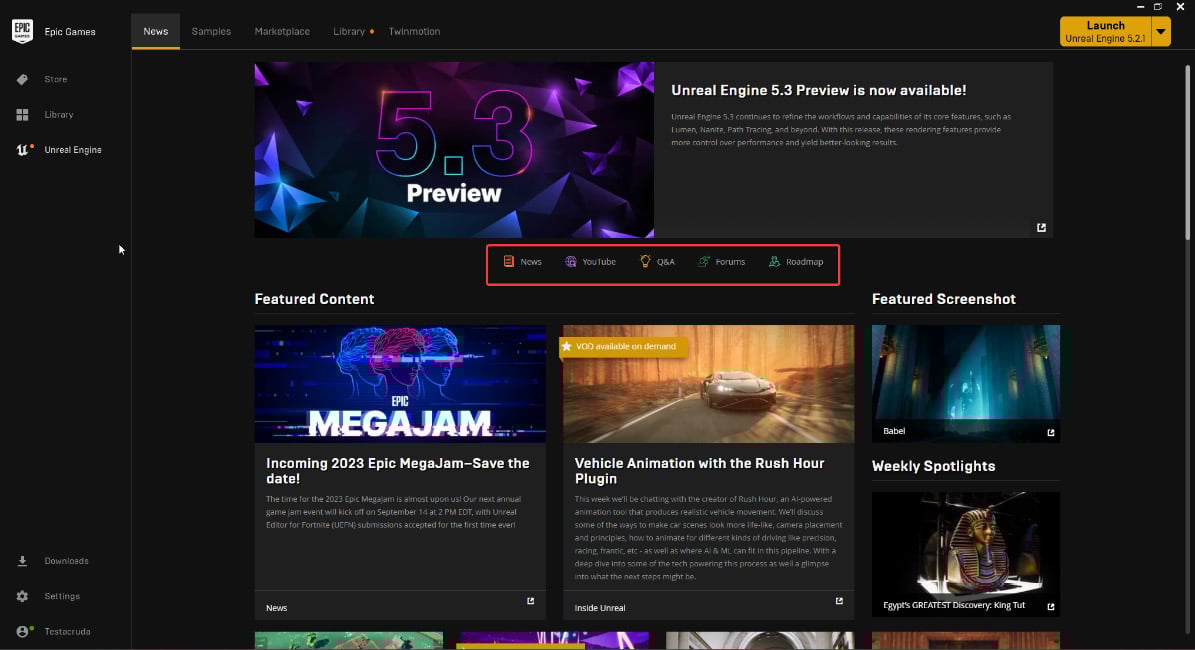Click the star icon on VOD badge

coord(566,347)
